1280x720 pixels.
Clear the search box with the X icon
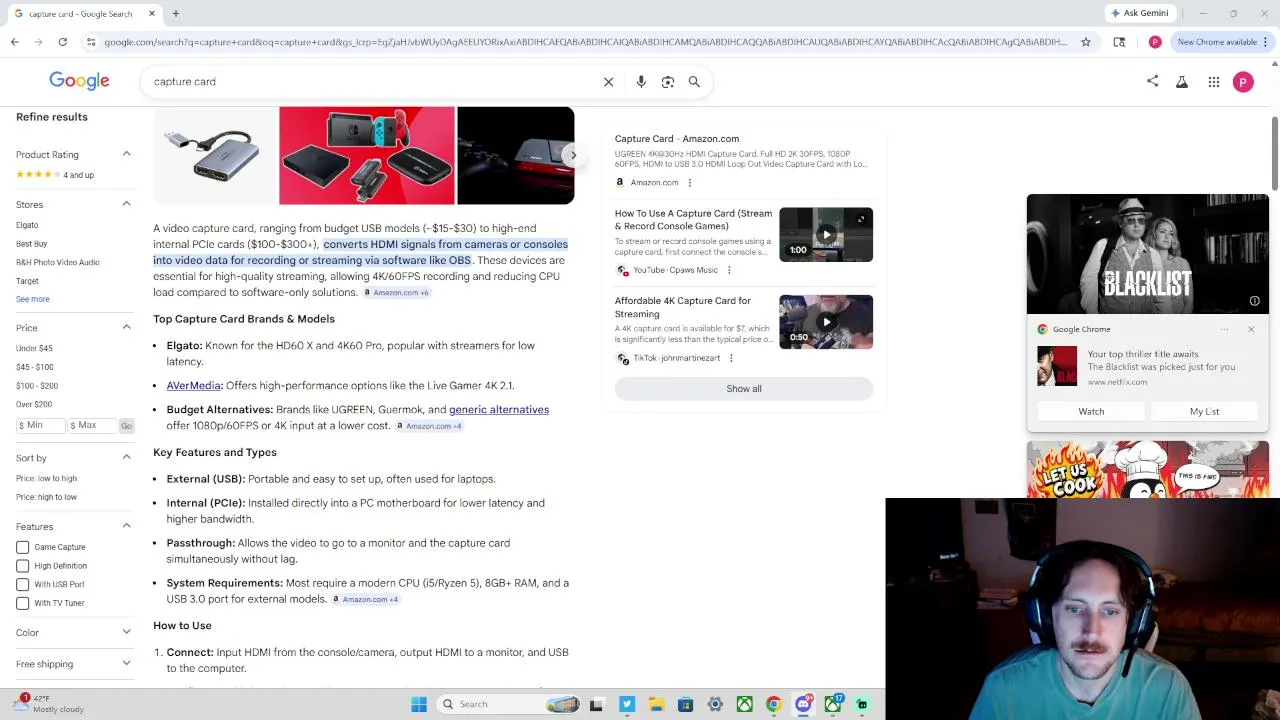pos(608,82)
